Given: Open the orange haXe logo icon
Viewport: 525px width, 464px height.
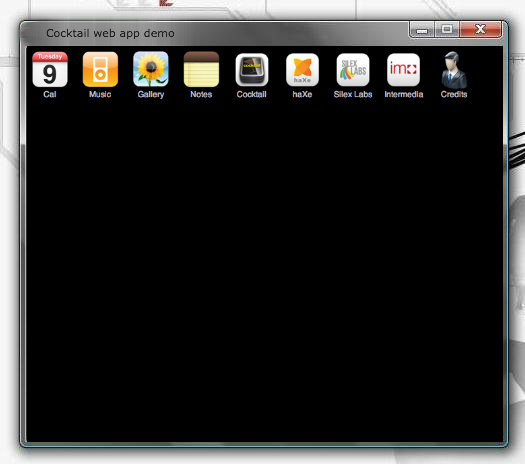Looking at the screenshot, I should 302,70.
